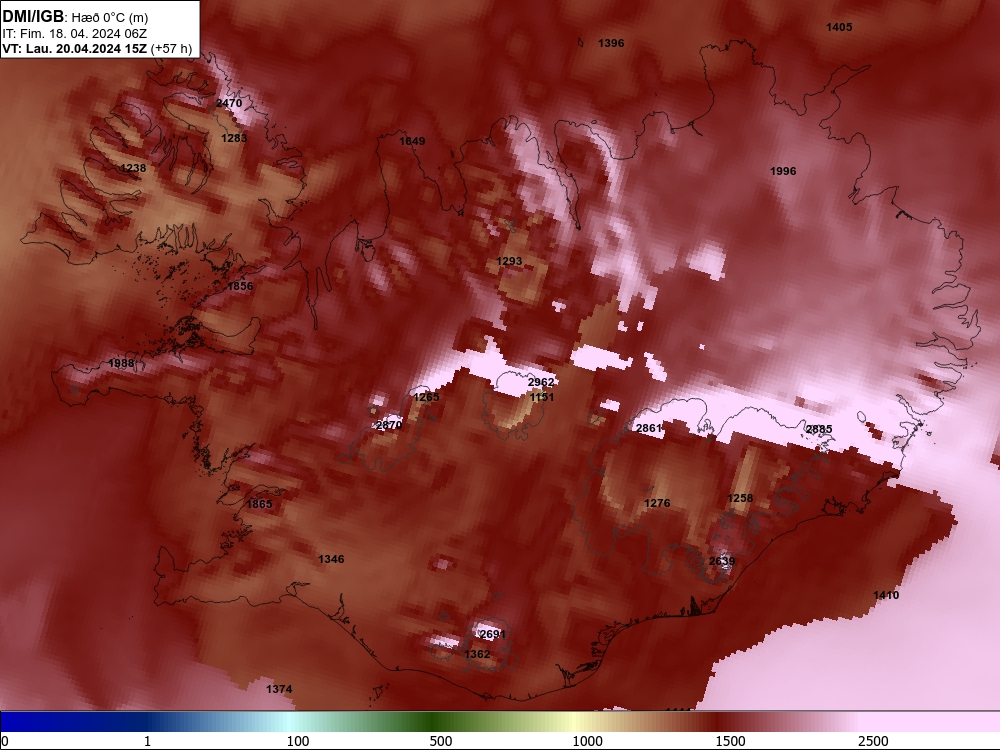Image resolution: width=1000 pixels, height=750 pixels.
Task: Click the map value 1988
Action: pos(121,364)
